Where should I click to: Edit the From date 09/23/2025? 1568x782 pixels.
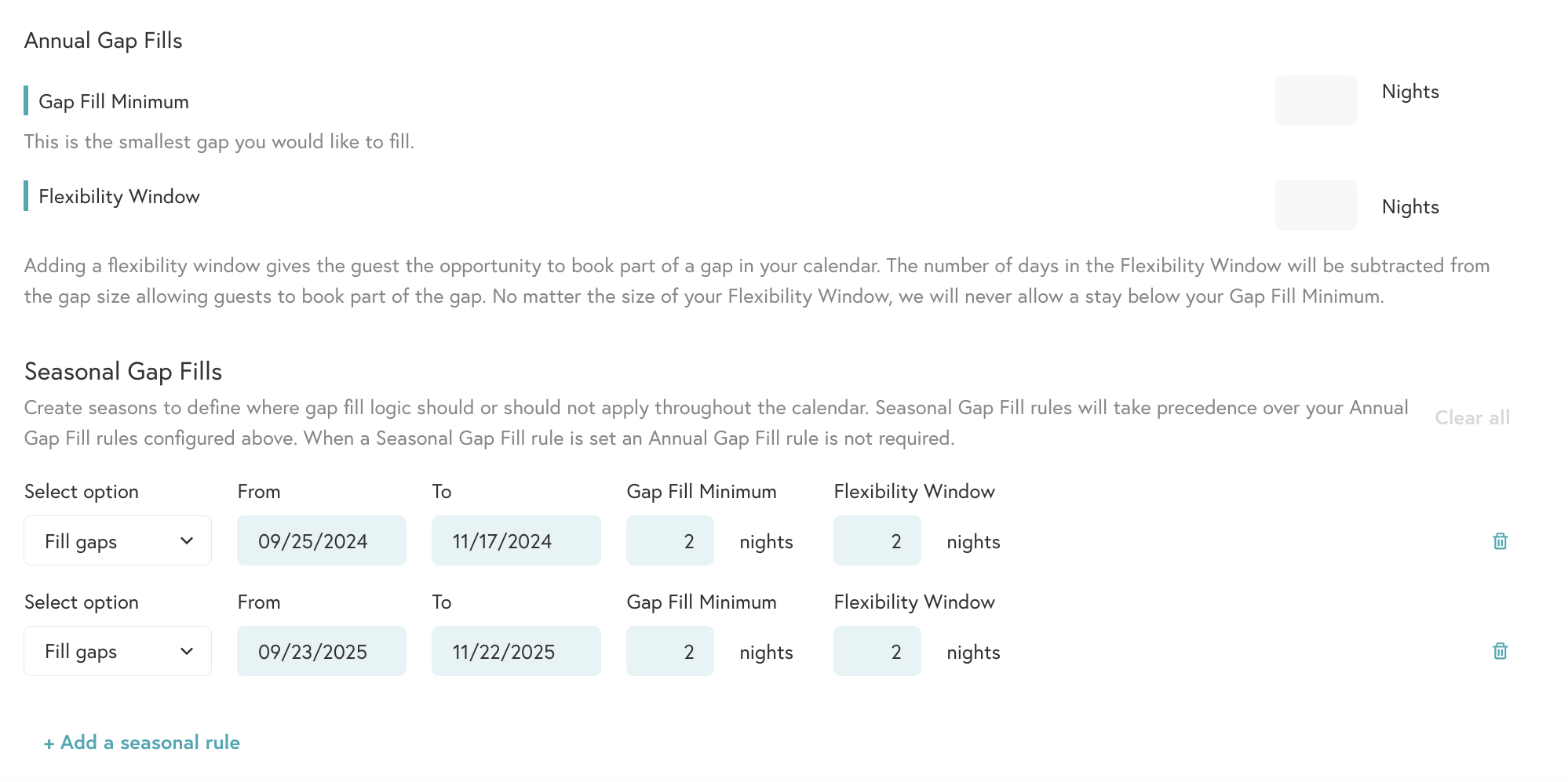pos(321,651)
